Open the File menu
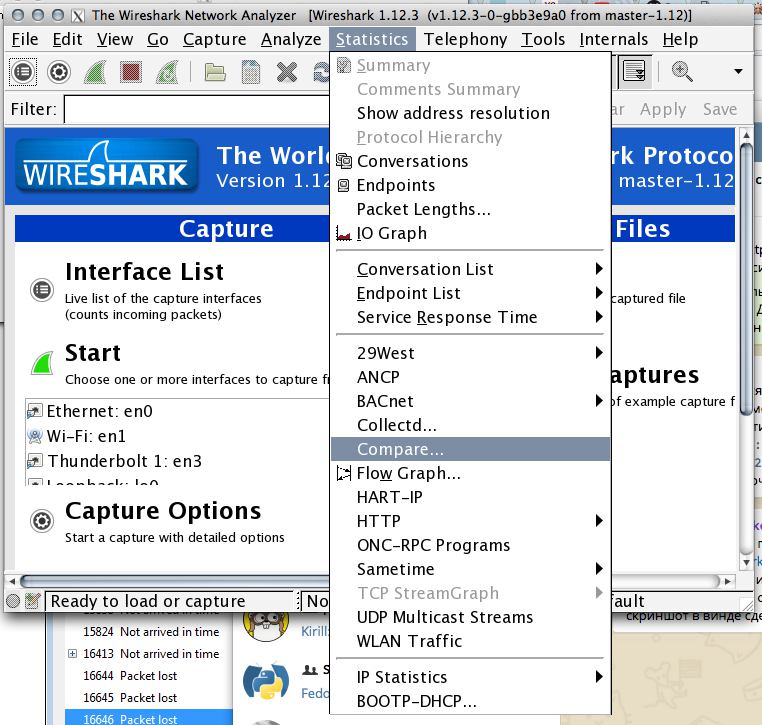 tap(25, 39)
